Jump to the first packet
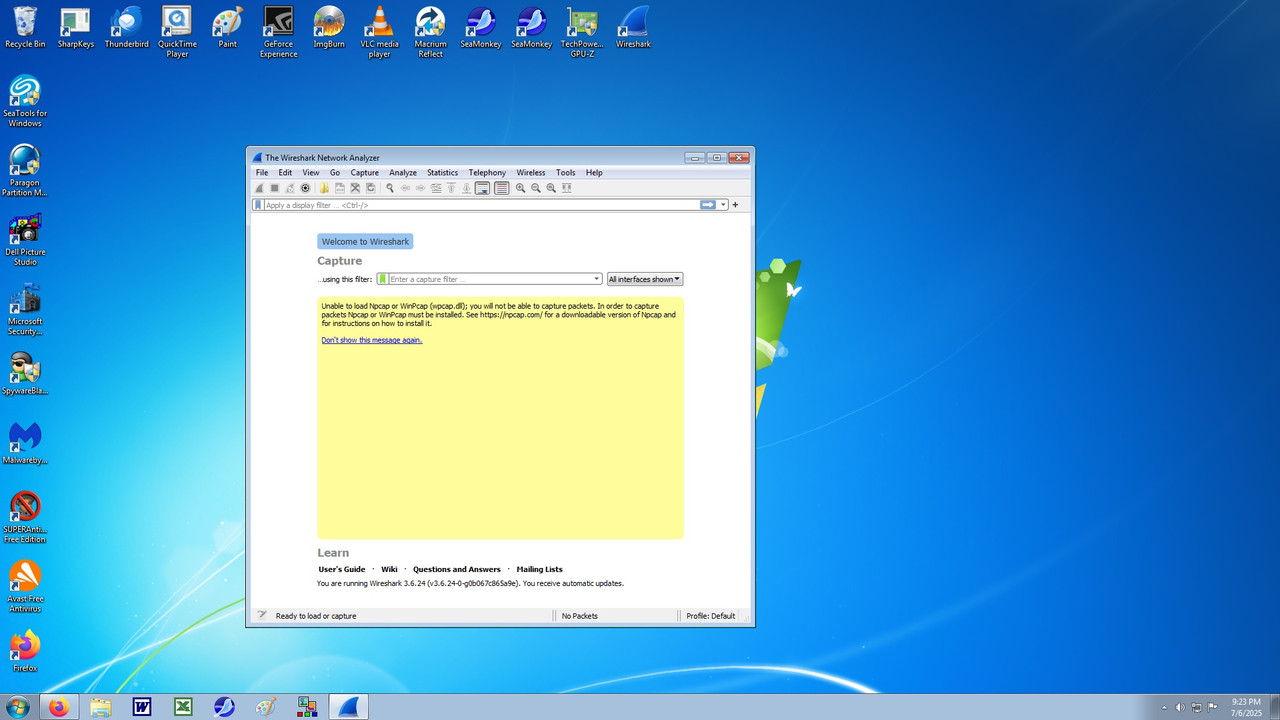This screenshot has width=1280, height=720. [451, 188]
